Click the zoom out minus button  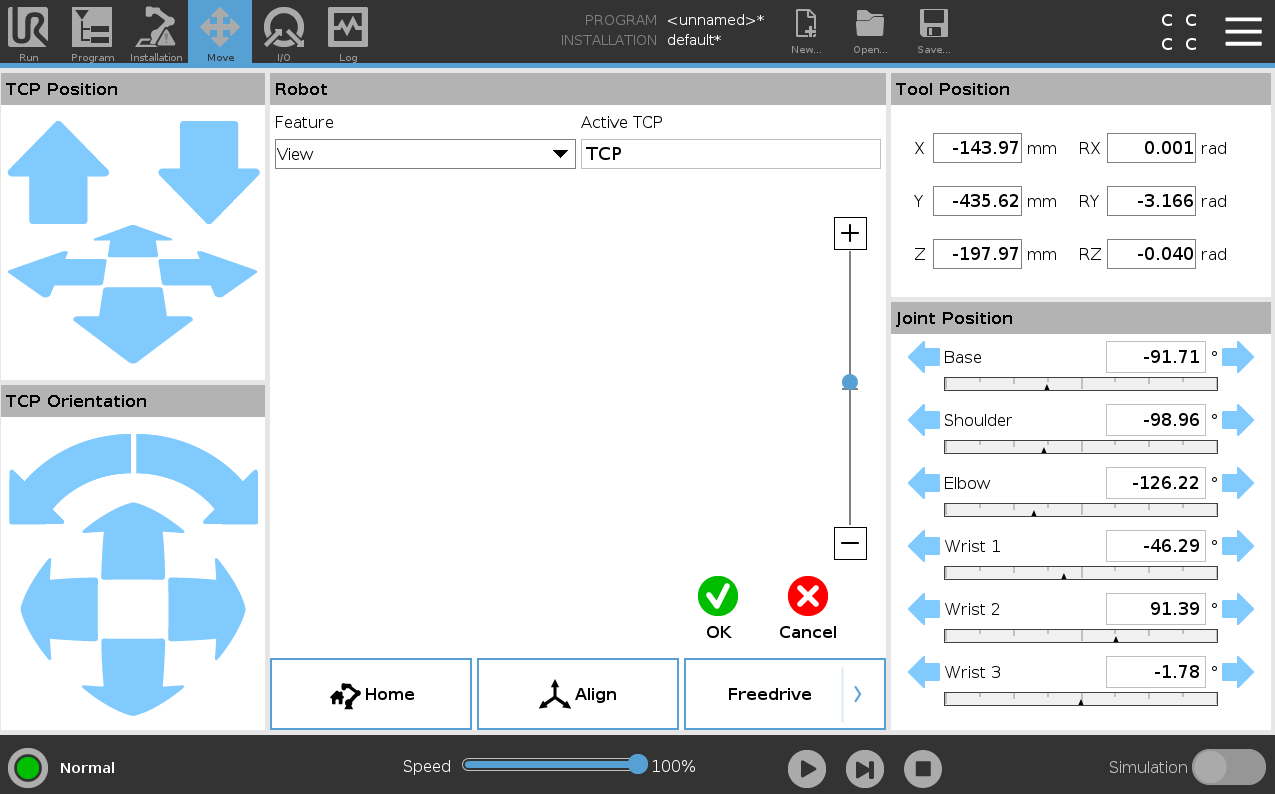850,543
